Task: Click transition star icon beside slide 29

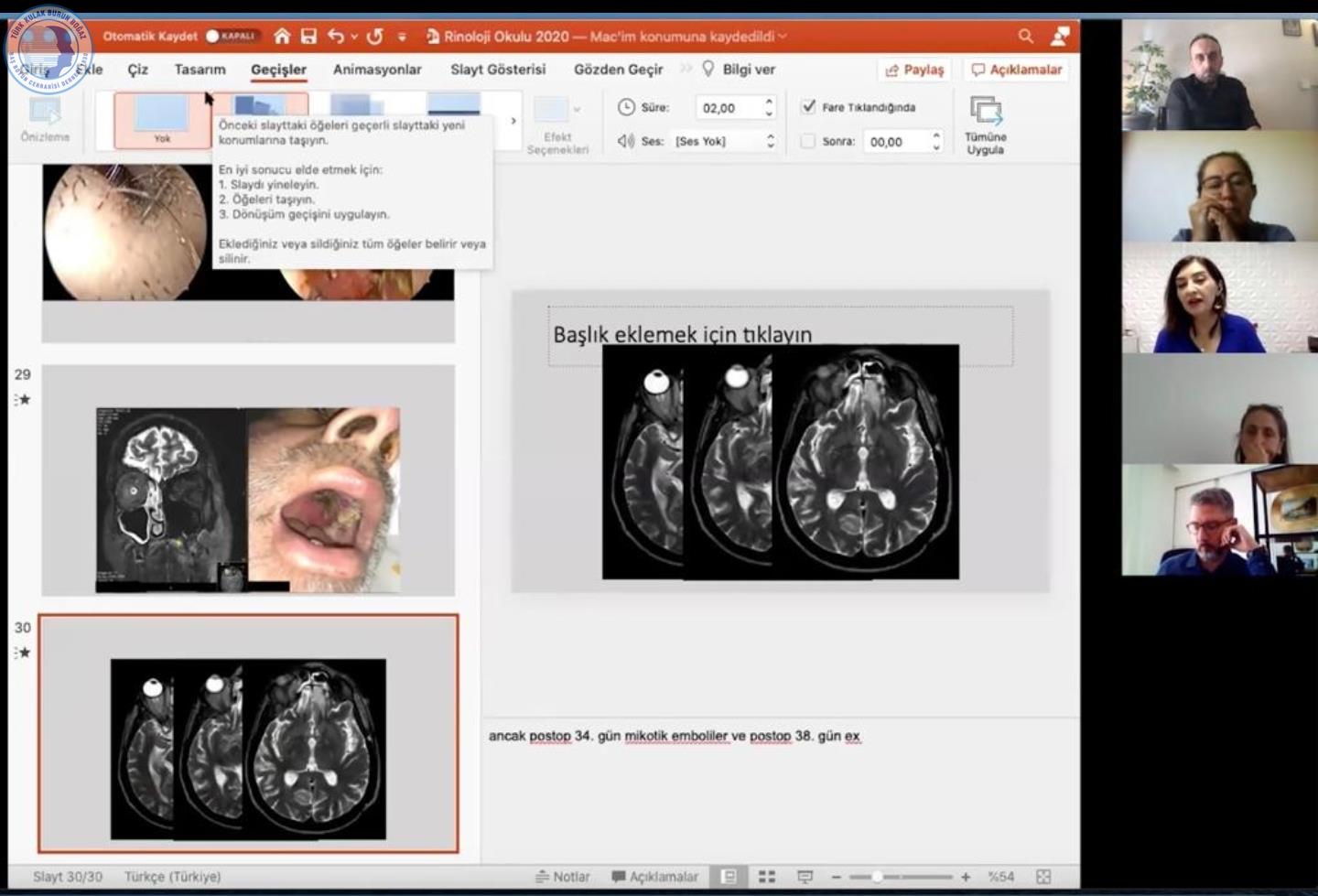Action: (x=23, y=399)
